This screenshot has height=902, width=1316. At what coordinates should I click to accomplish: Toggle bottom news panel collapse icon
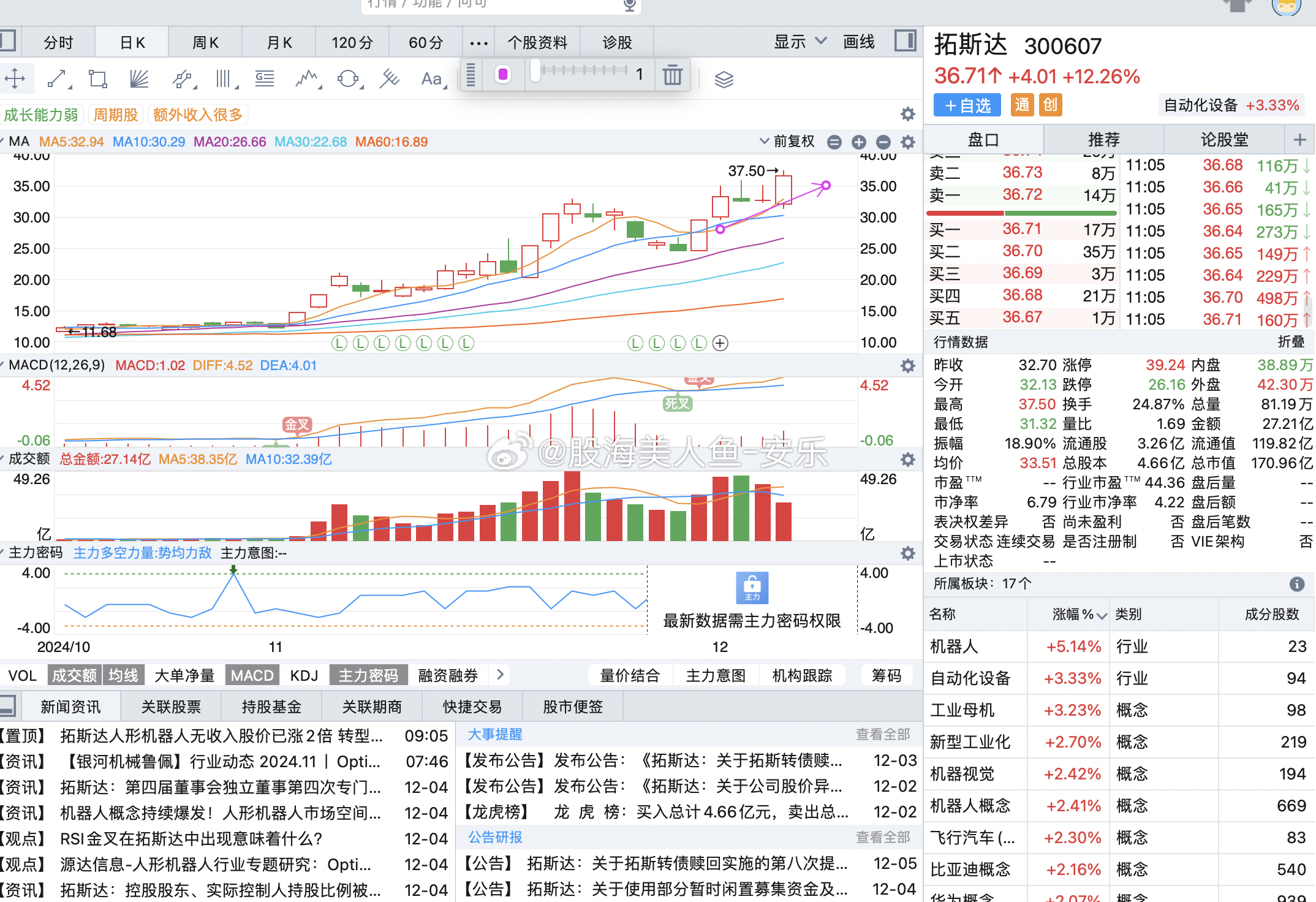tap(7, 706)
